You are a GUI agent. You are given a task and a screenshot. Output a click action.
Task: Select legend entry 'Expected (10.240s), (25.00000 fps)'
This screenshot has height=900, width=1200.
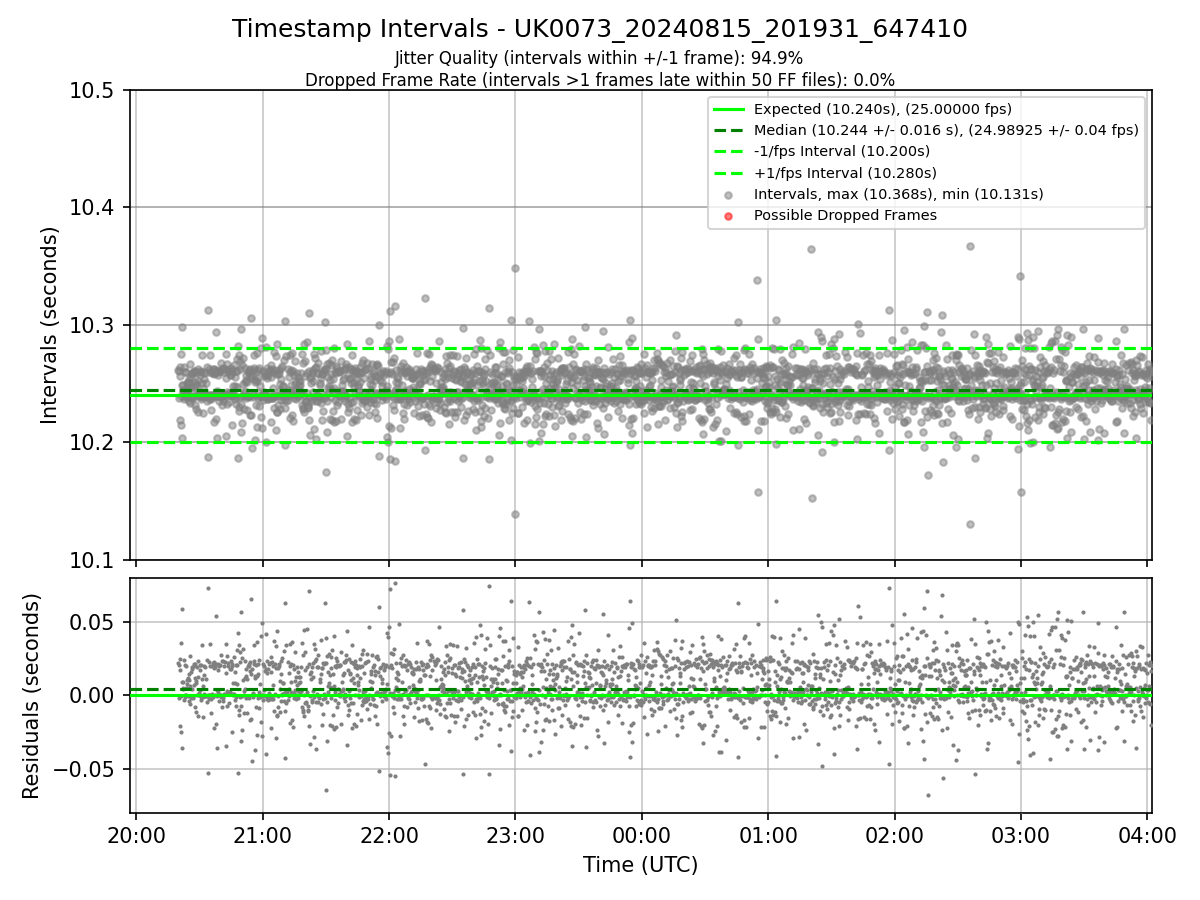click(x=883, y=109)
